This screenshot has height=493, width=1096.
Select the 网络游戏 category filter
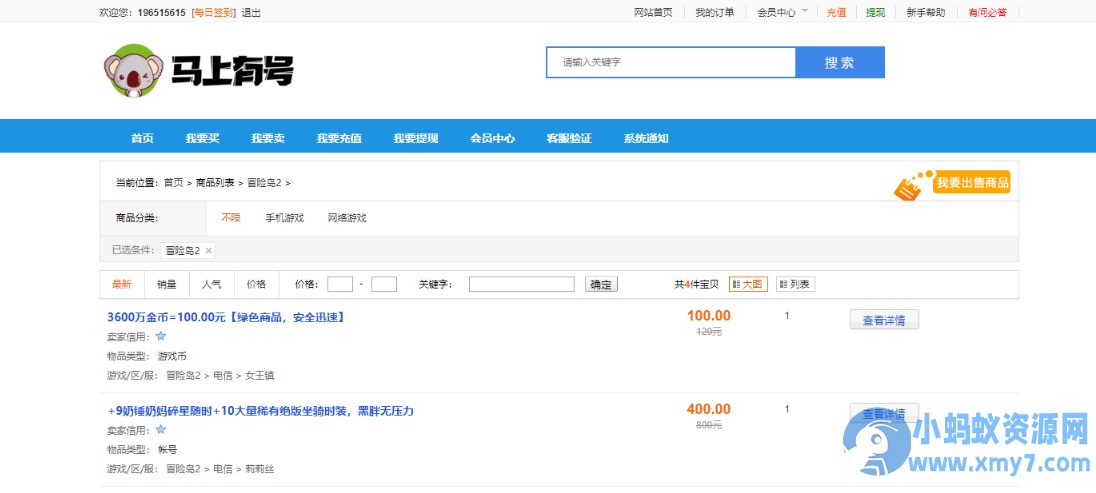347,217
